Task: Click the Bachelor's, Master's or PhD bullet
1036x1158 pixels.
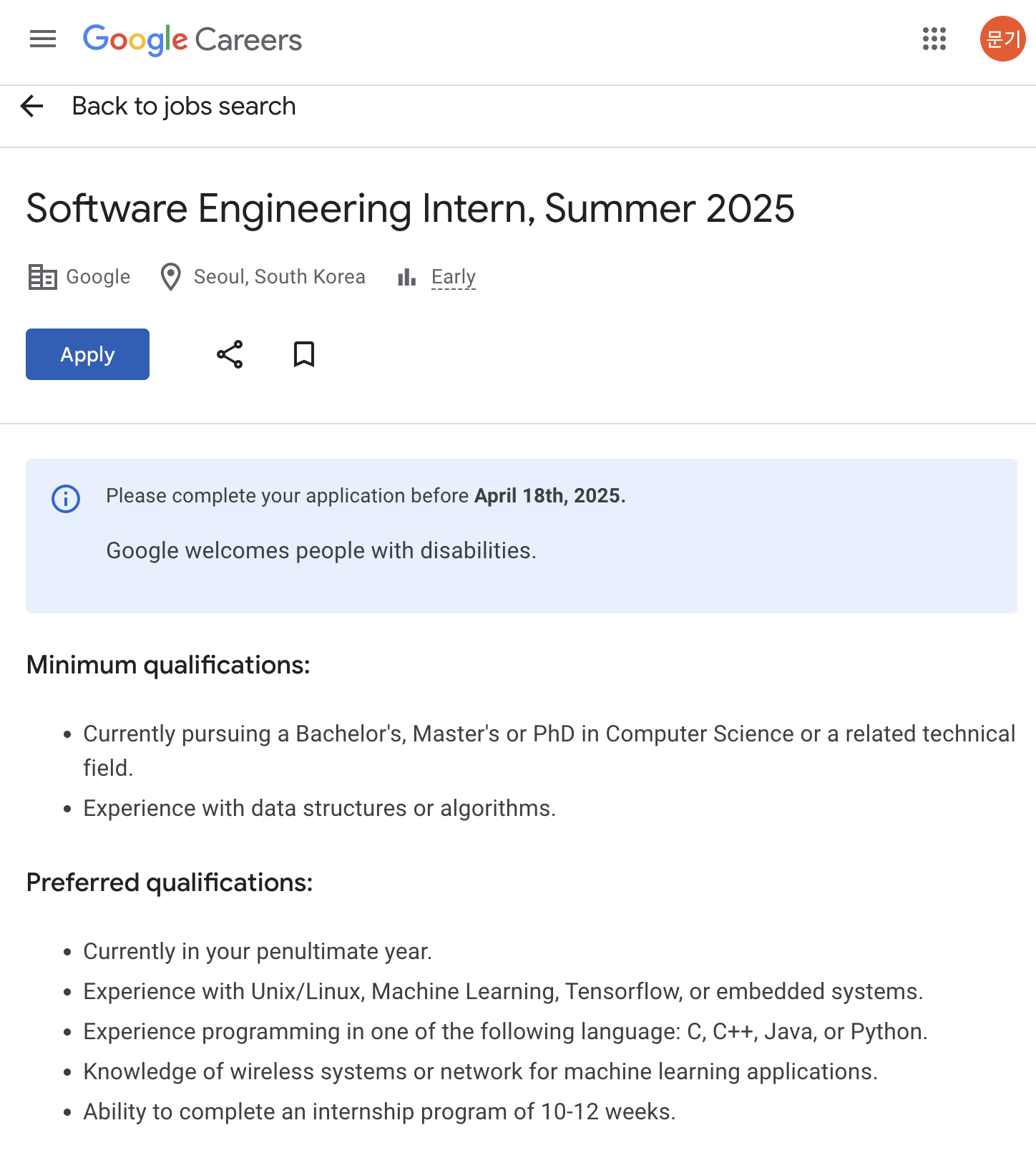Action: tap(549, 751)
